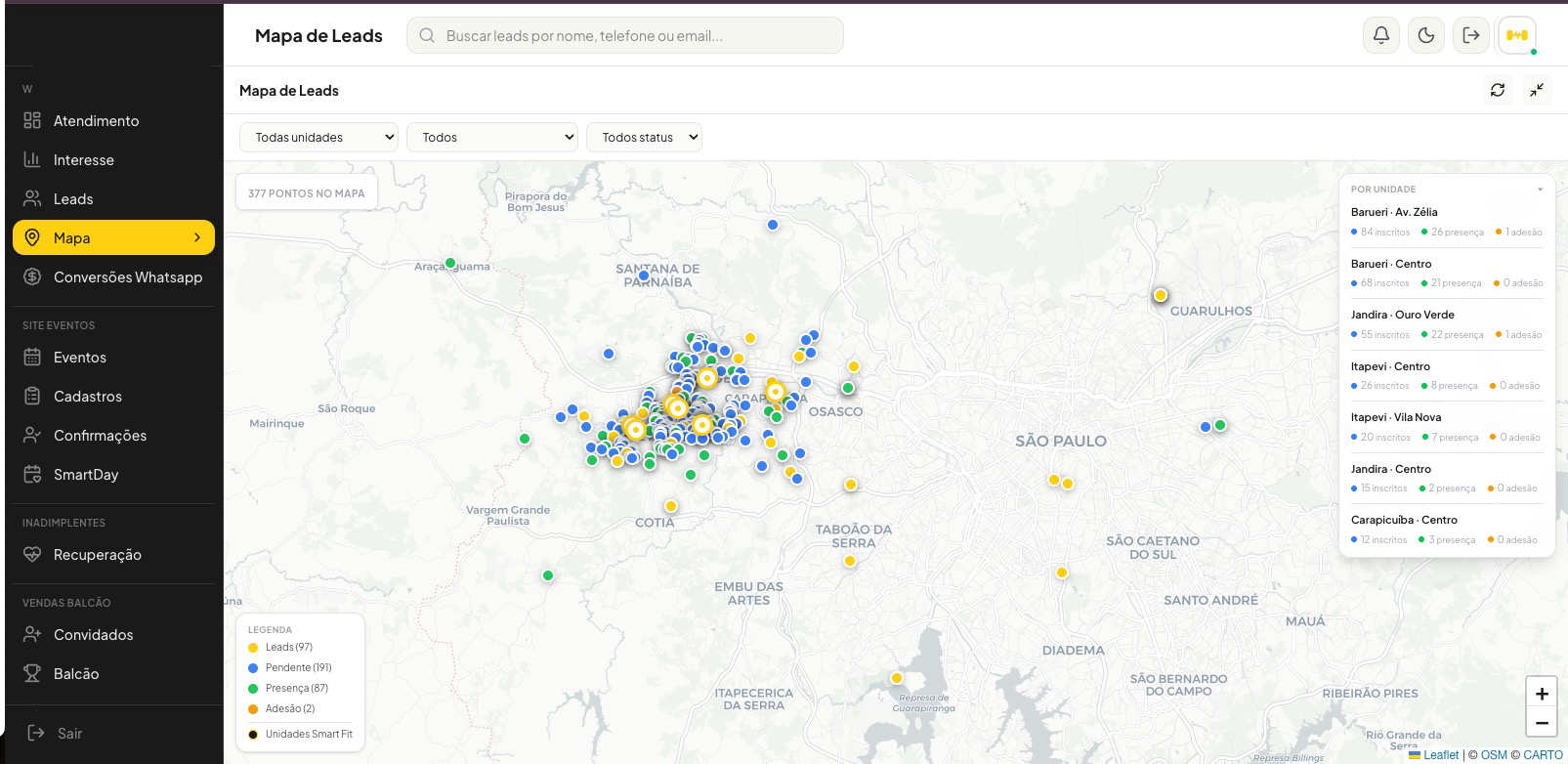Click logout arrow icon in header
This screenshot has width=1568, height=764.
[1471, 35]
